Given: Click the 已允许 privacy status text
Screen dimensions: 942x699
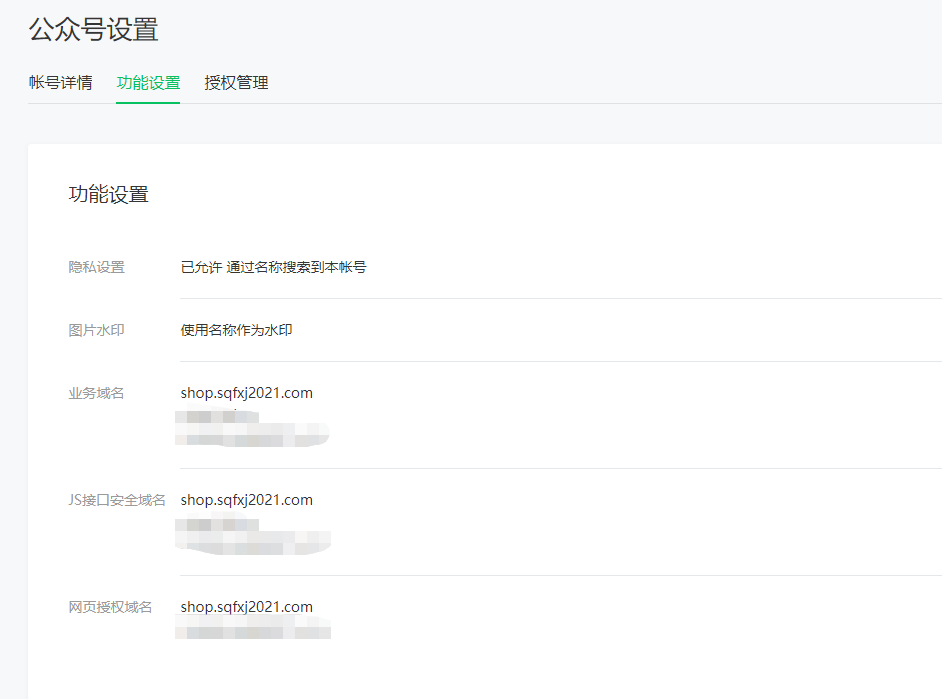Looking at the screenshot, I should 201,267.
